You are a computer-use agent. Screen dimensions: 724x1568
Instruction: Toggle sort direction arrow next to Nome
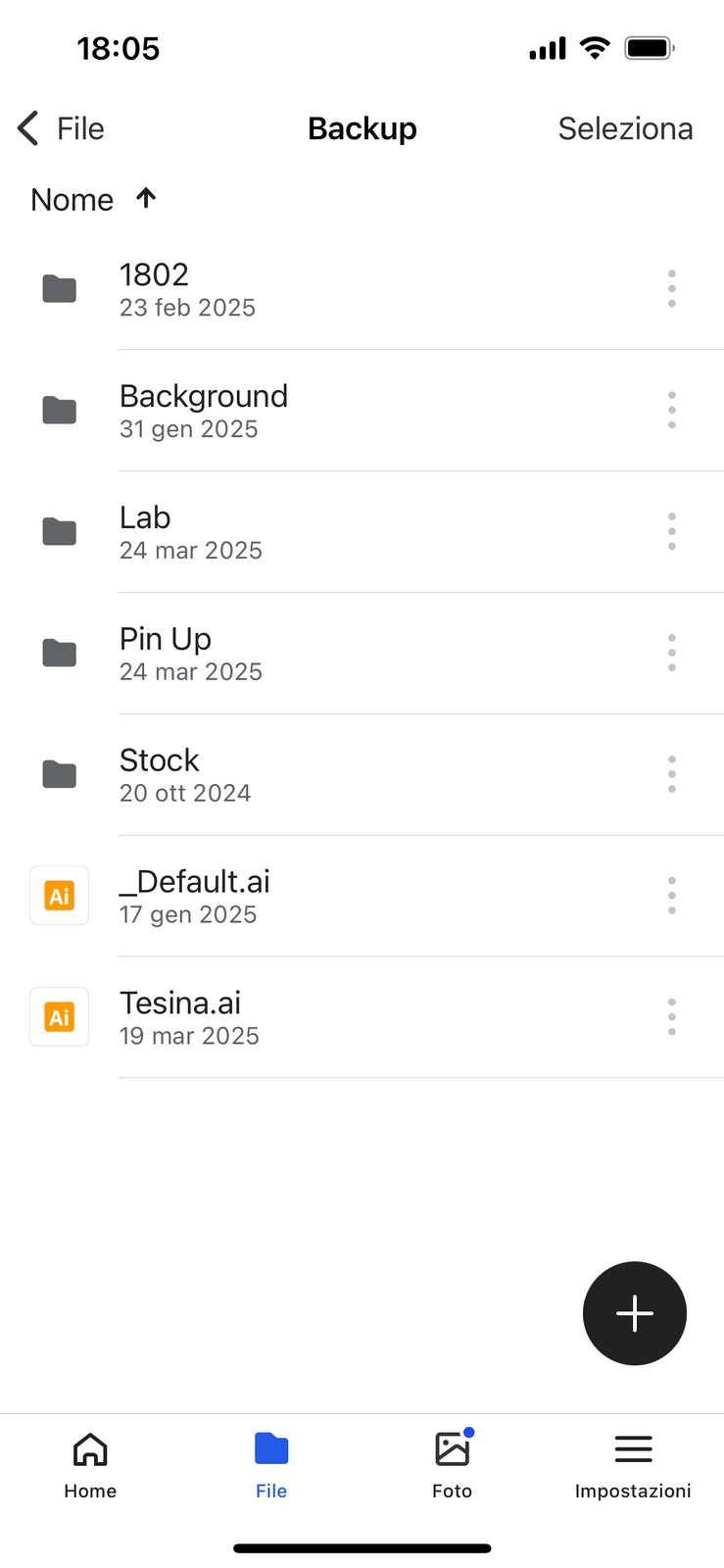(146, 198)
